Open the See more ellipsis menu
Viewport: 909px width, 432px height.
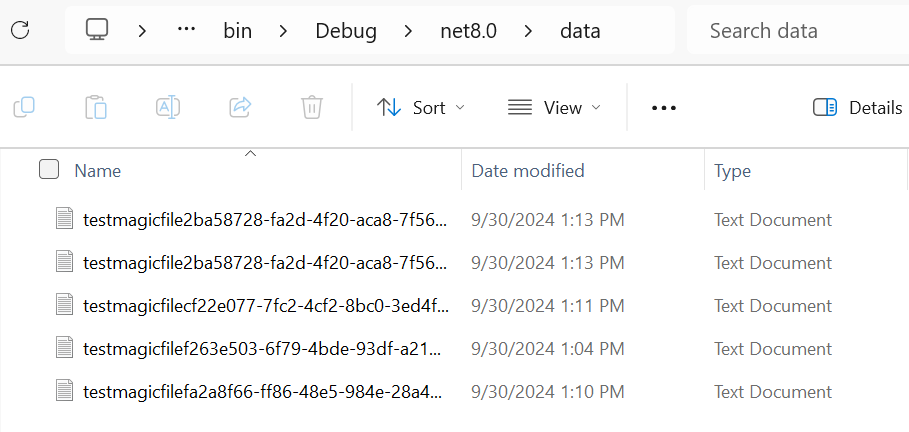coord(664,108)
